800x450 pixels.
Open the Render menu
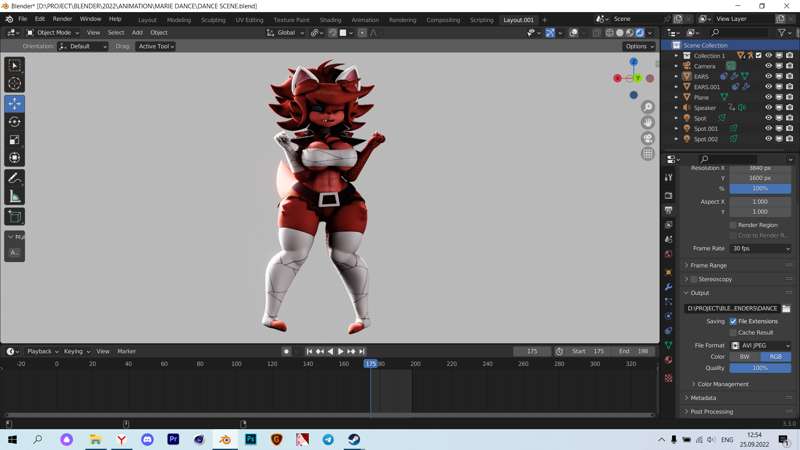(x=62, y=19)
